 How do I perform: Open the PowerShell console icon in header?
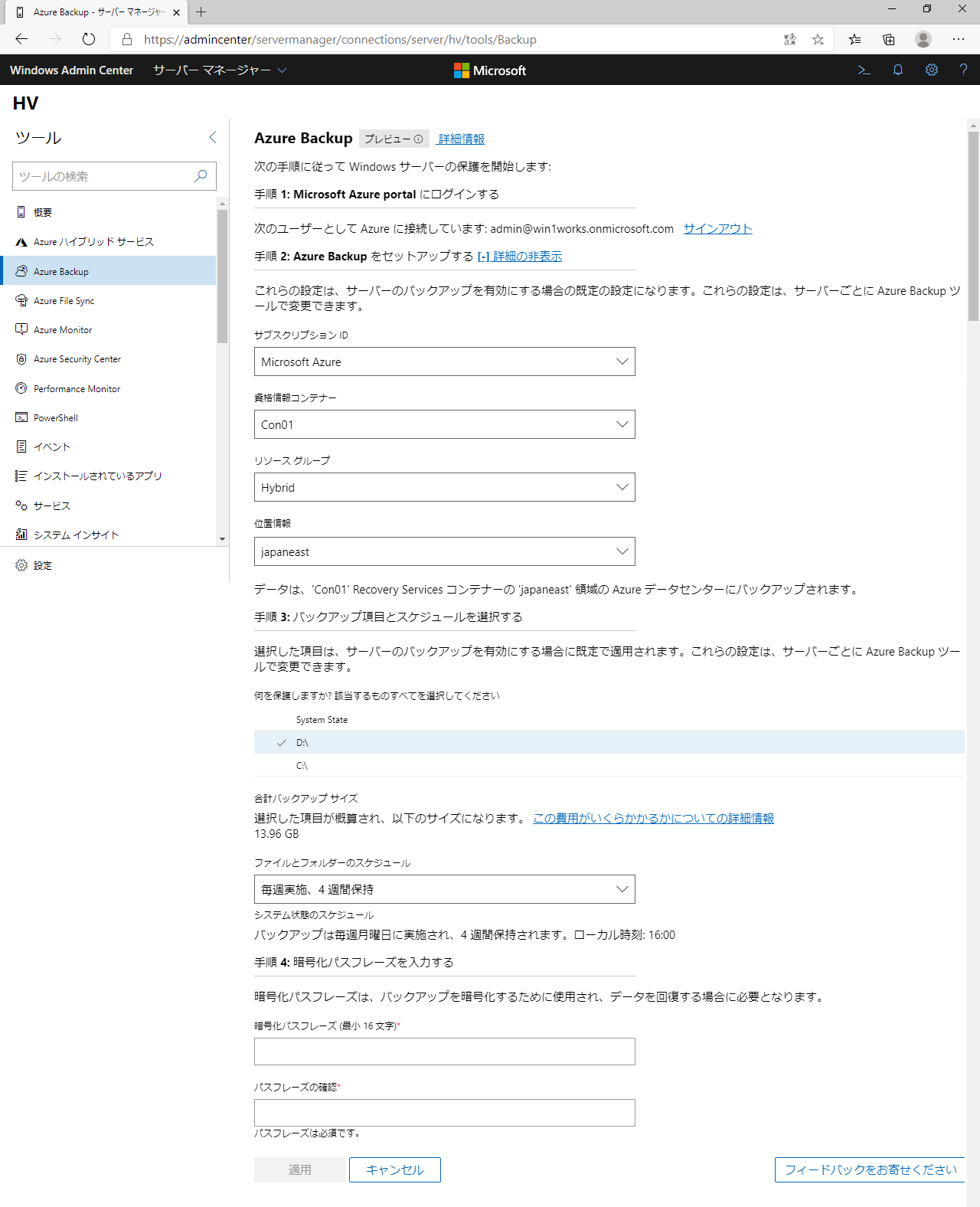(x=864, y=70)
